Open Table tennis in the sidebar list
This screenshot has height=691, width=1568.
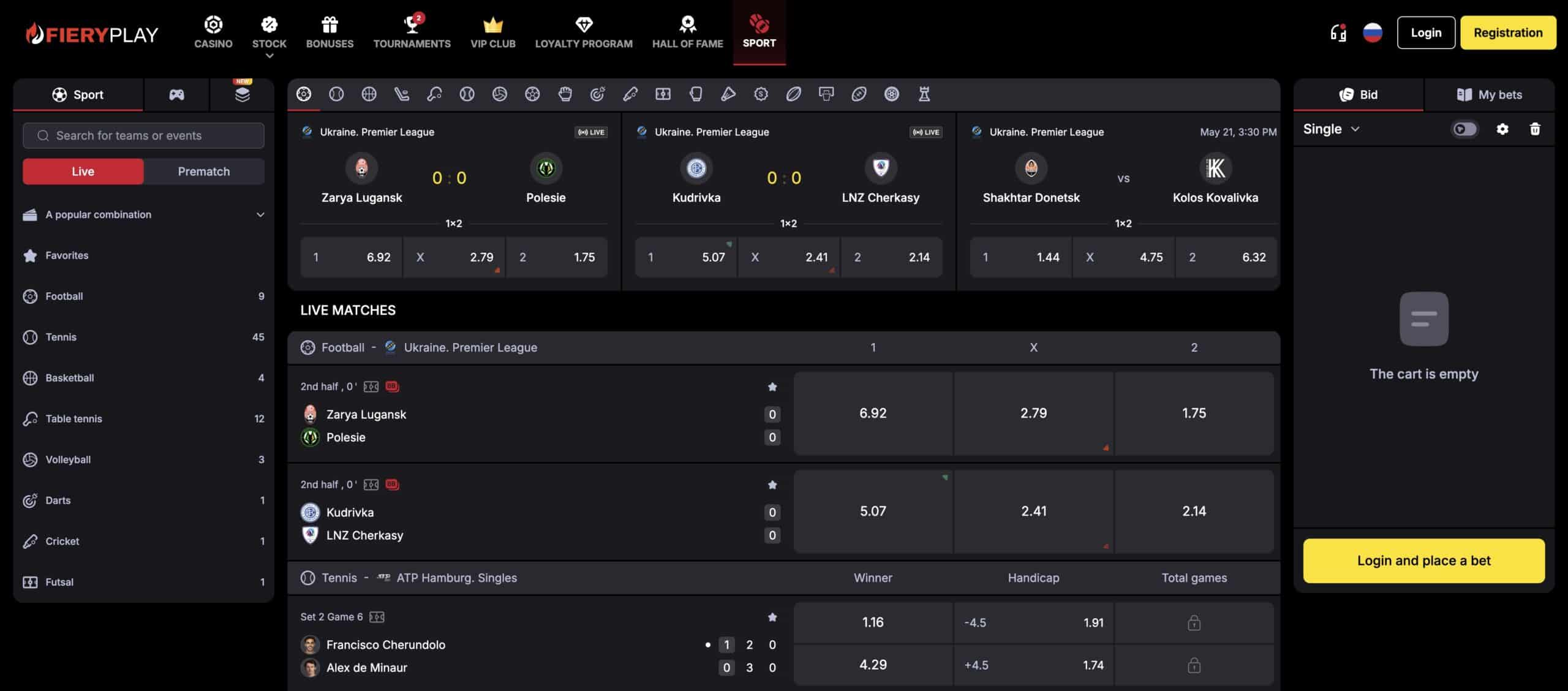[144, 418]
